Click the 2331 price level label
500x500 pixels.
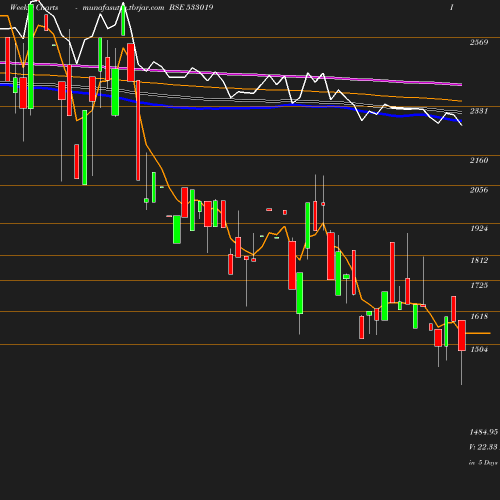(x=479, y=111)
